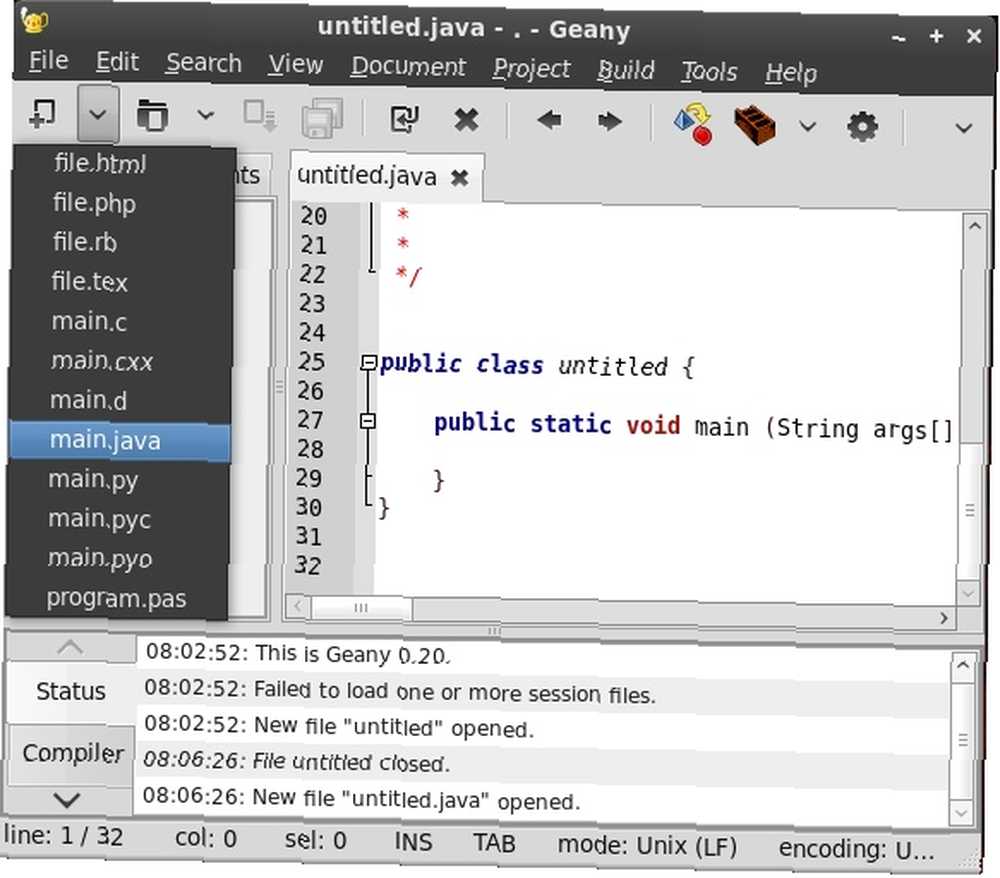Click the Build brick icon

tap(754, 124)
